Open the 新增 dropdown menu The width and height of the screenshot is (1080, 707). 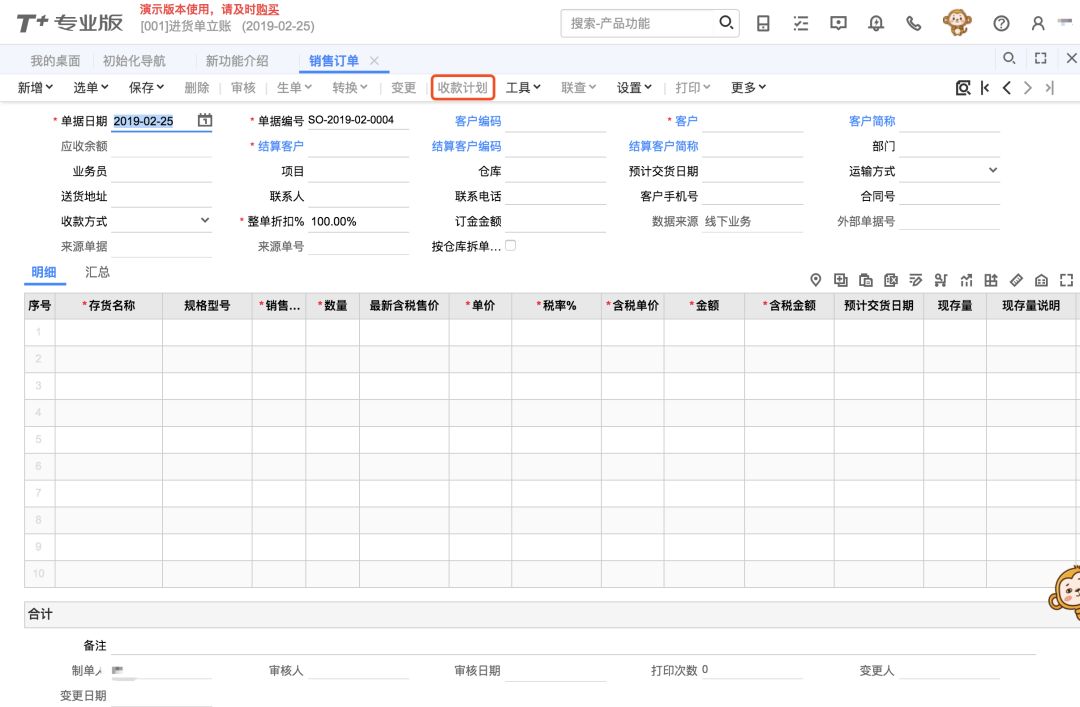(x=36, y=88)
